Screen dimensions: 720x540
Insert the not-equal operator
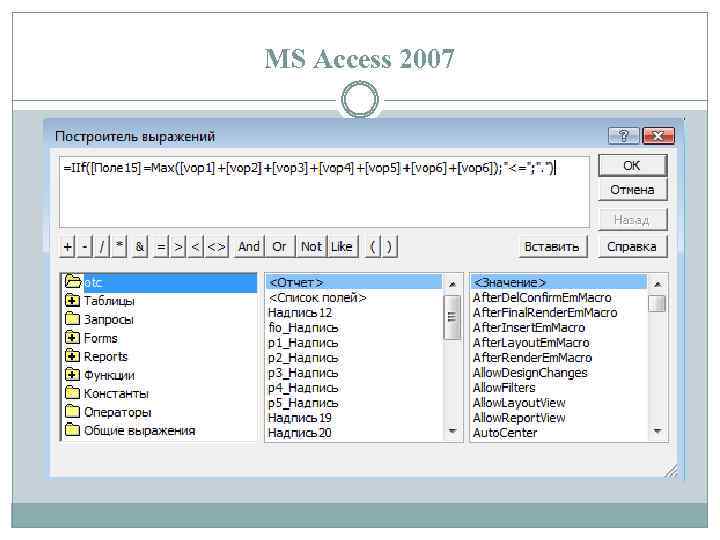(x=216, y=247)
